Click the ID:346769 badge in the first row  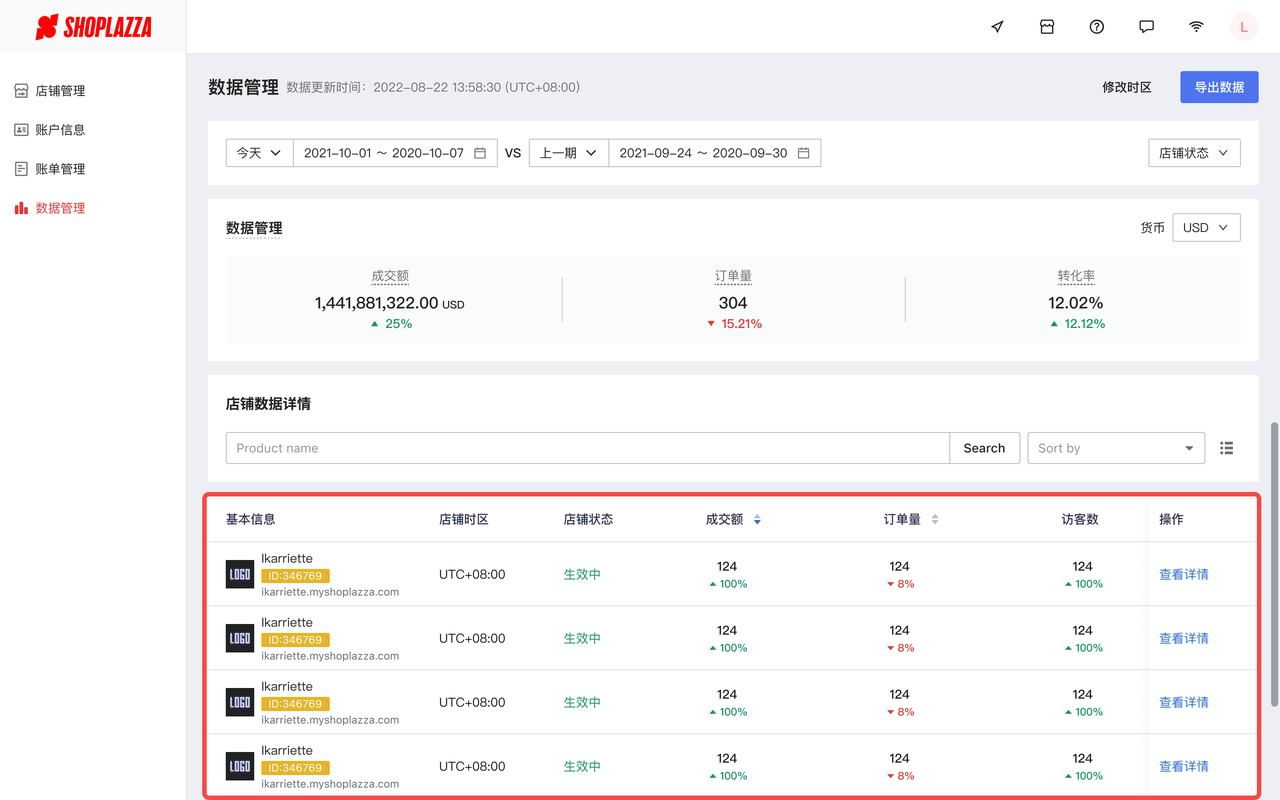pos(295,576)
